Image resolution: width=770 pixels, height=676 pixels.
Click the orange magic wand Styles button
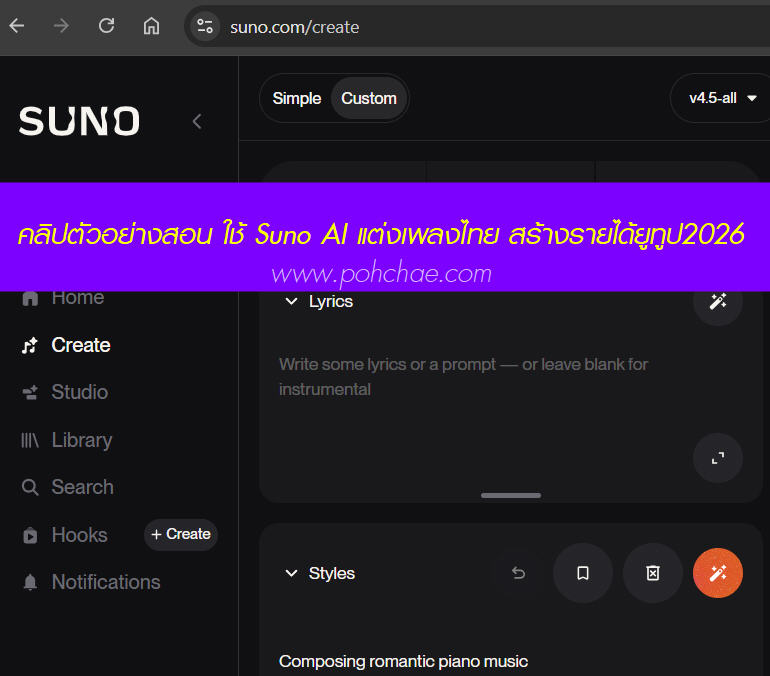point(717,573)
